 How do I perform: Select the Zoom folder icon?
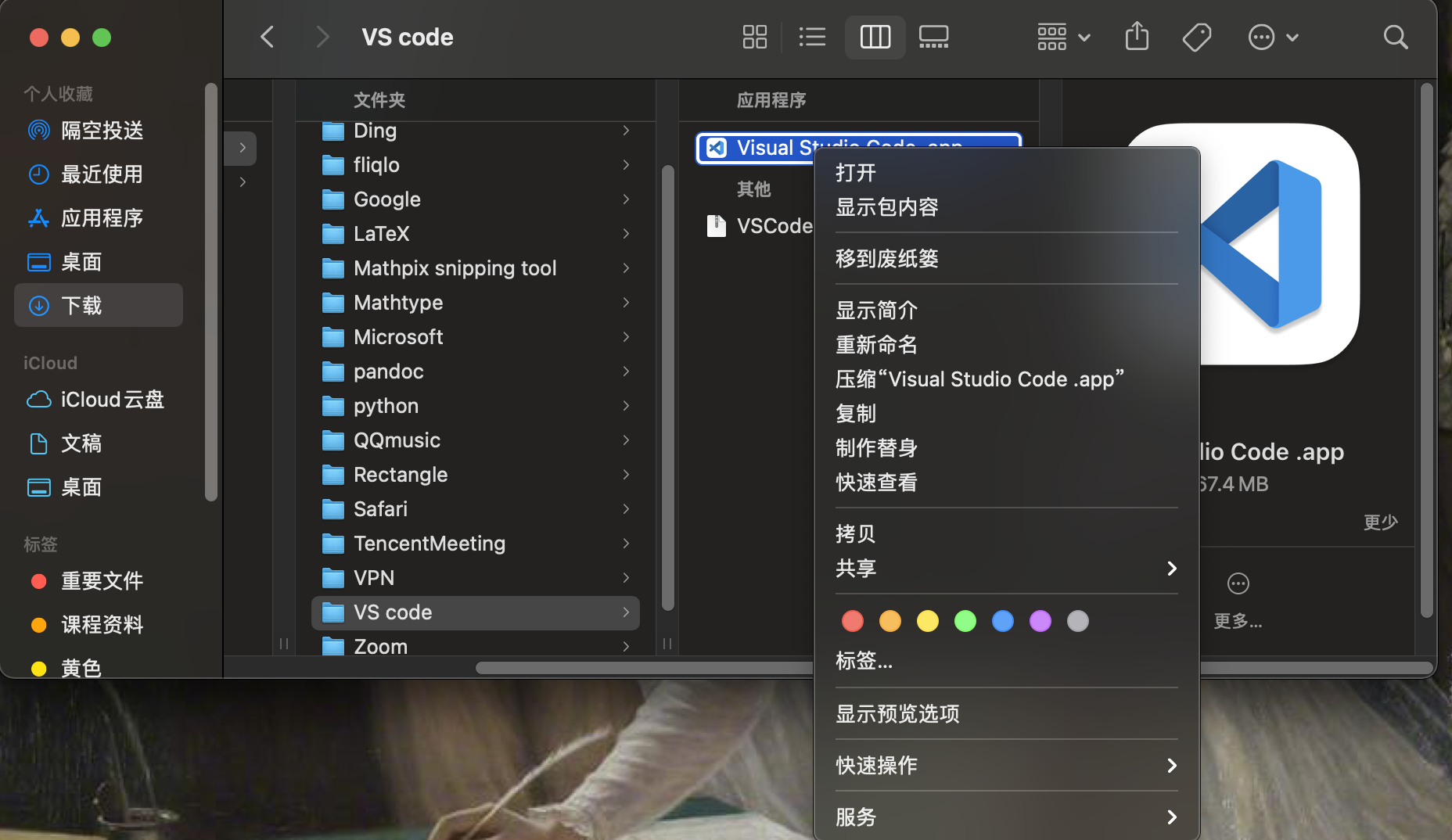coord(333,647)
